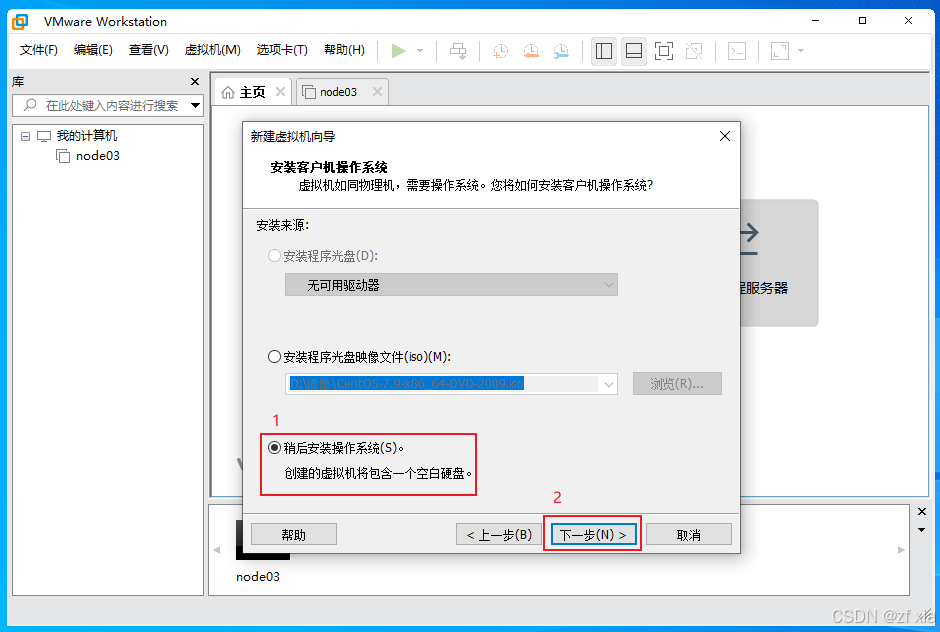Image resolution: width=940 pixels, height=632 pixels.
Task: Open the 查看(V) menu
Action: coord(149,50)
